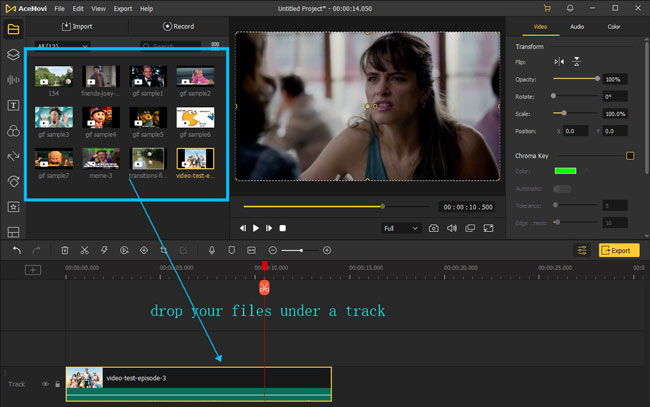650x407 pixels.
Task: Delete selected clip with trash icon
Action: [x=65, y=250]
